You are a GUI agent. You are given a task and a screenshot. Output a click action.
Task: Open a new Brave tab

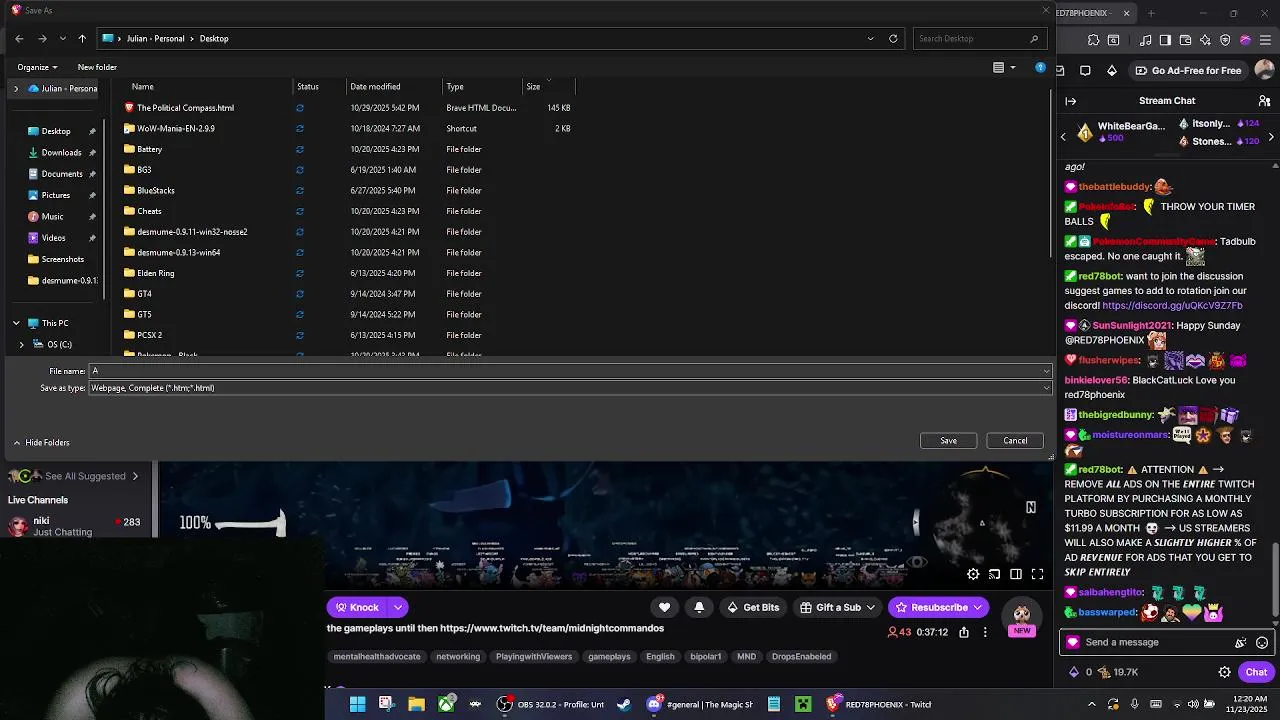pyautogui.click(x=1151, y=13)
